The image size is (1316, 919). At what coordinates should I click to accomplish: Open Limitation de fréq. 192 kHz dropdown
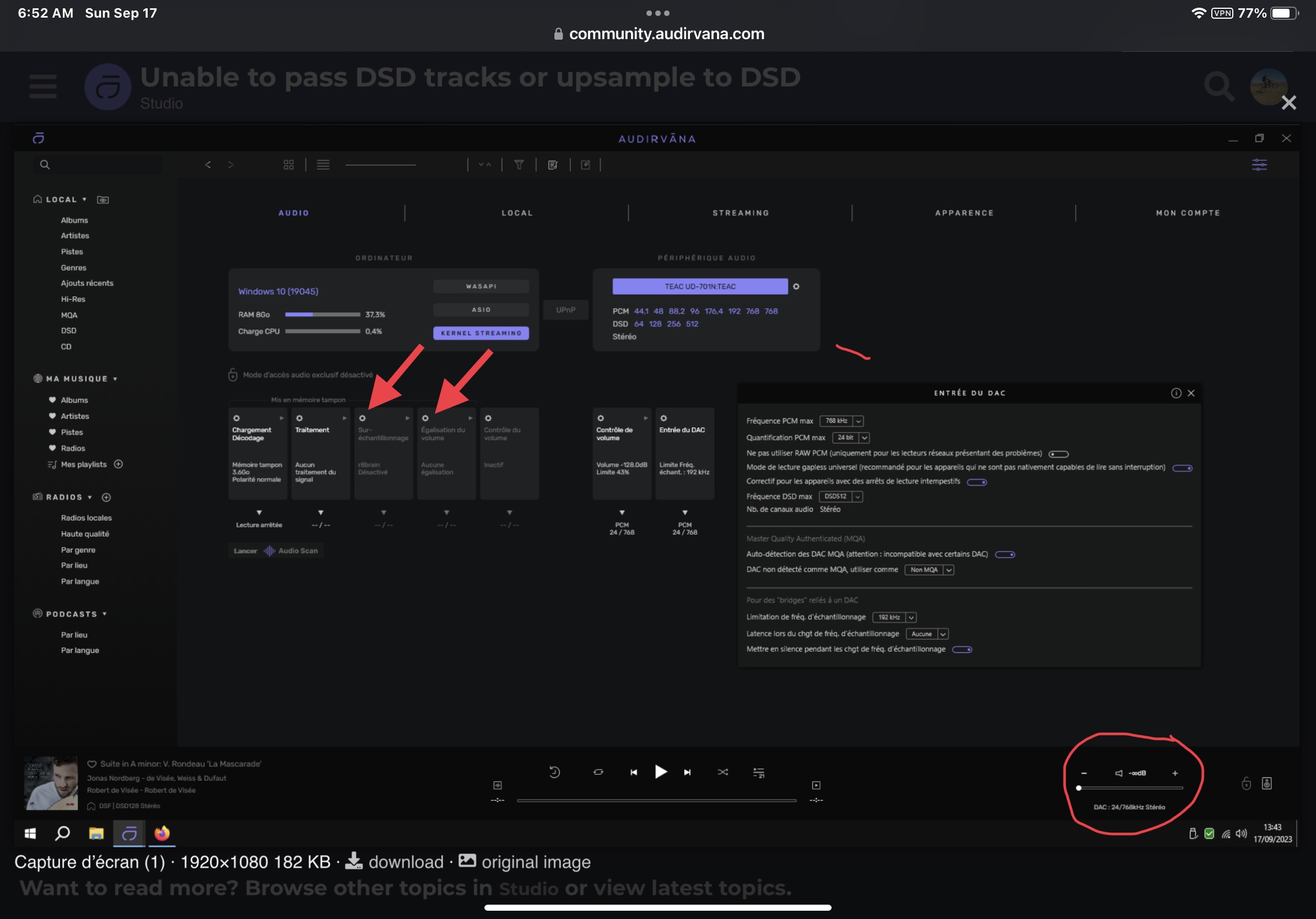tap(894, 618)
